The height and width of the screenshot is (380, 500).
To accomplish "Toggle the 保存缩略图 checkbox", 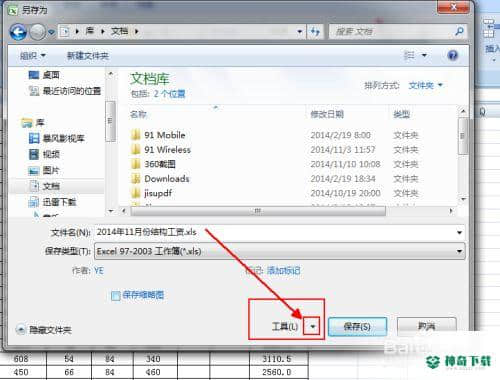I will (x=115, y=296).
